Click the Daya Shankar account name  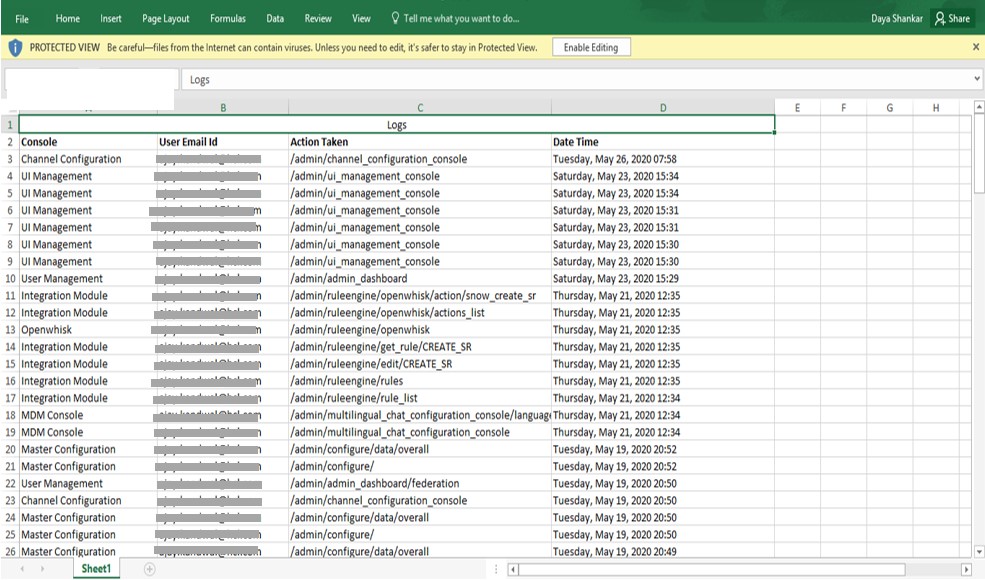(x=896, y=18)
